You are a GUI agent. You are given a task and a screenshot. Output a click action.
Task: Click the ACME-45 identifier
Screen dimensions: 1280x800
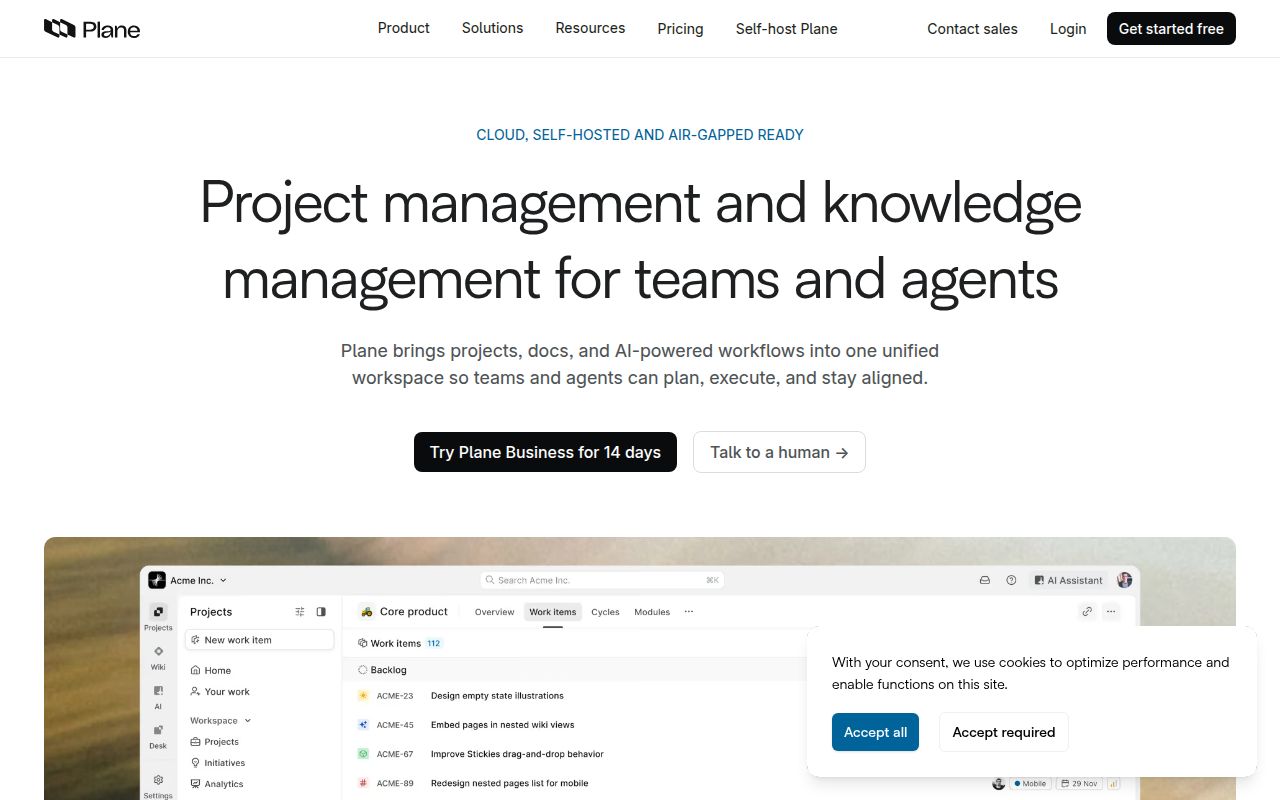tap(395, 725)
